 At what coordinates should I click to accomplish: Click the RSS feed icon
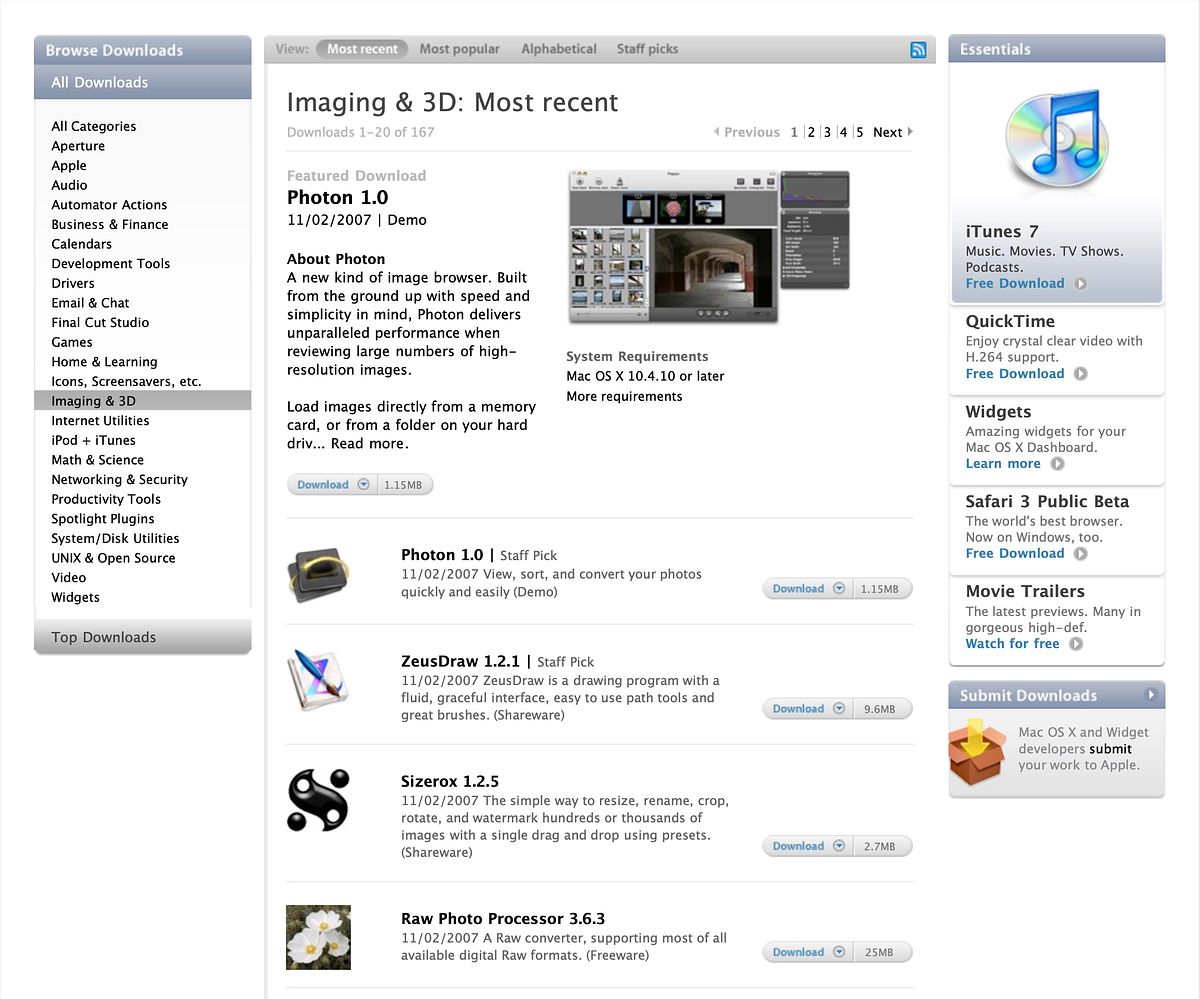[918, 50]
